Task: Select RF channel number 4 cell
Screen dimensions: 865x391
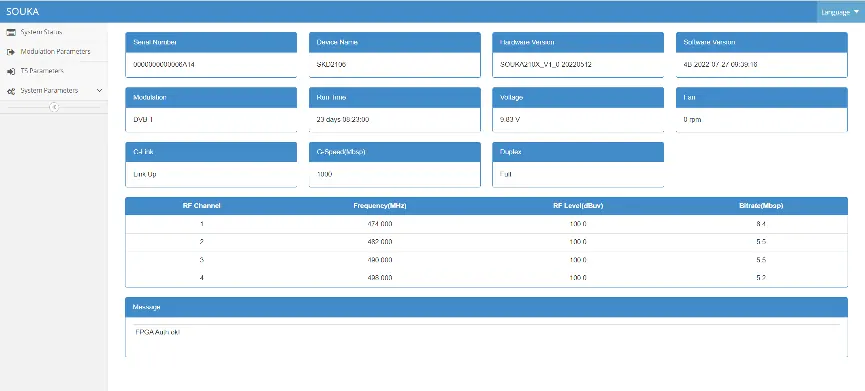Action: click(x=202, y=277)
